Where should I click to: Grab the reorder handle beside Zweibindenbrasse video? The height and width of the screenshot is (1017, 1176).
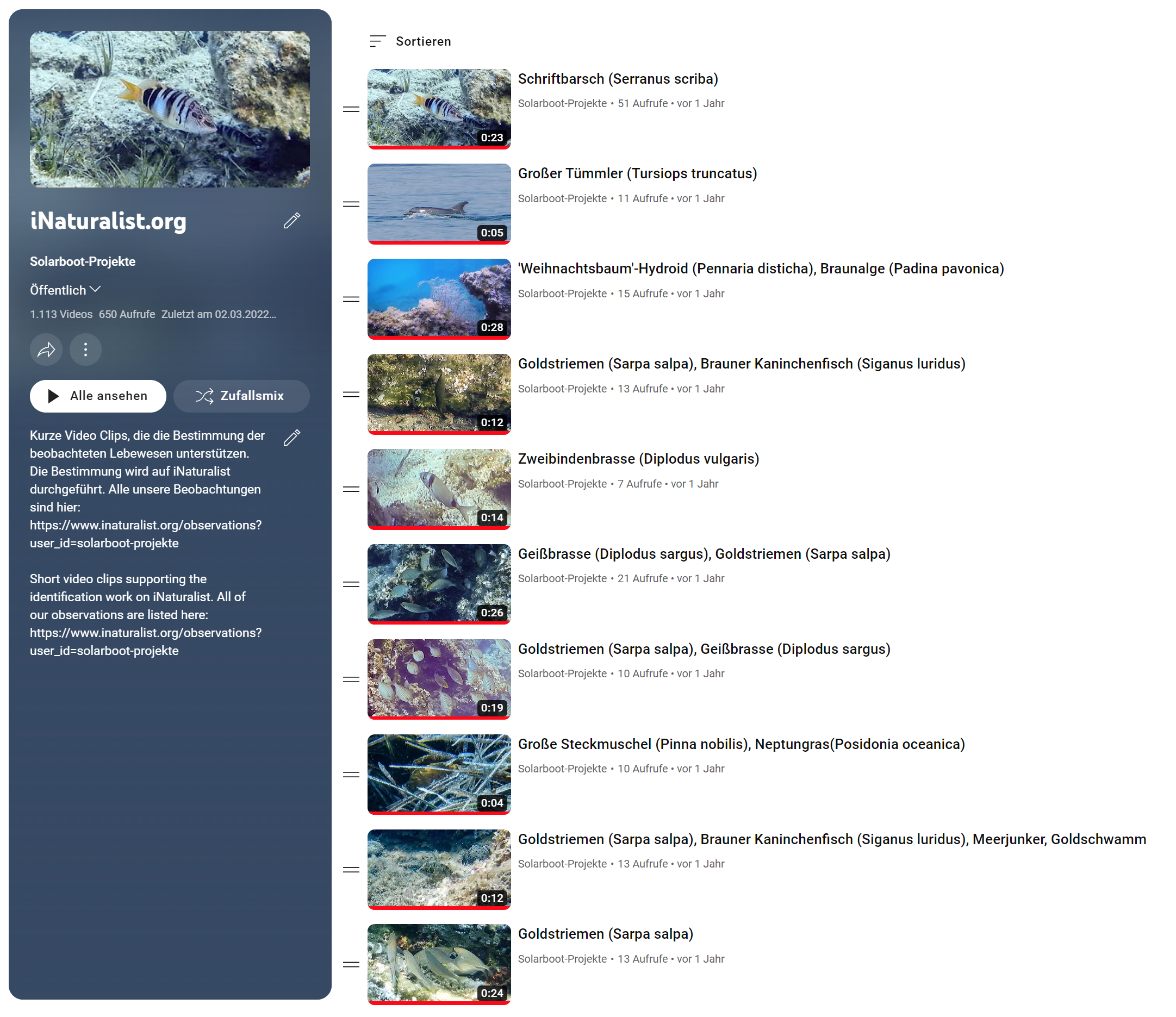[351, 489]
